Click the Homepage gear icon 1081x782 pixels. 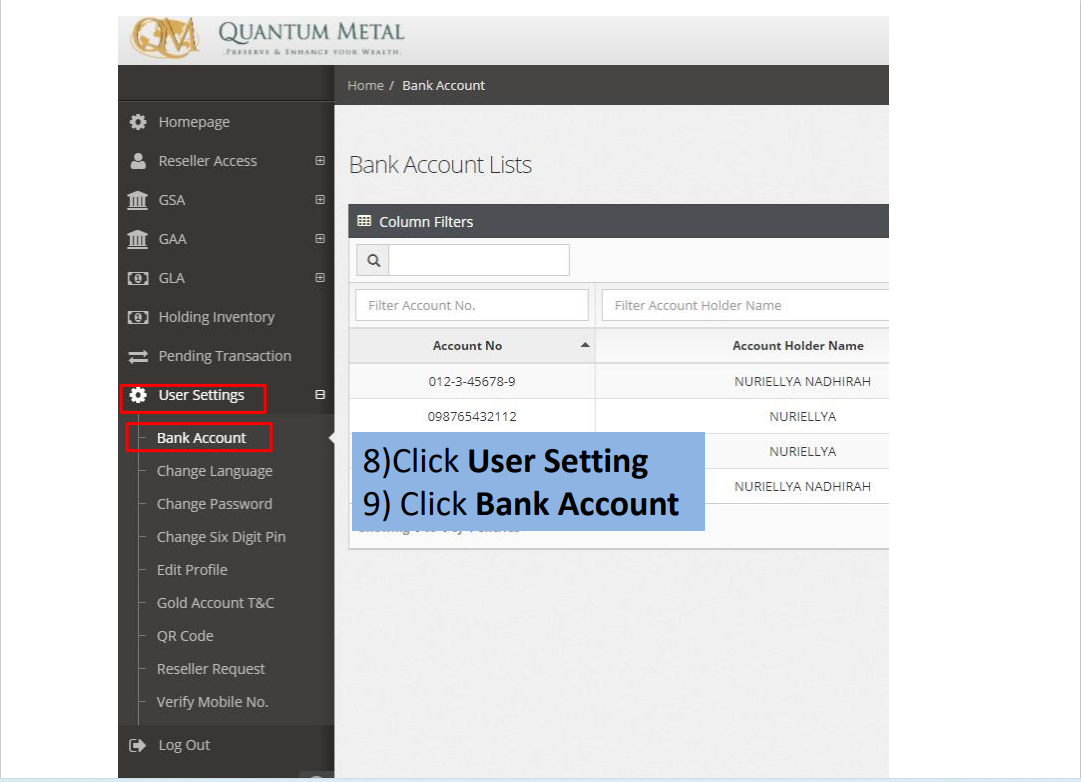pos(138,122)
